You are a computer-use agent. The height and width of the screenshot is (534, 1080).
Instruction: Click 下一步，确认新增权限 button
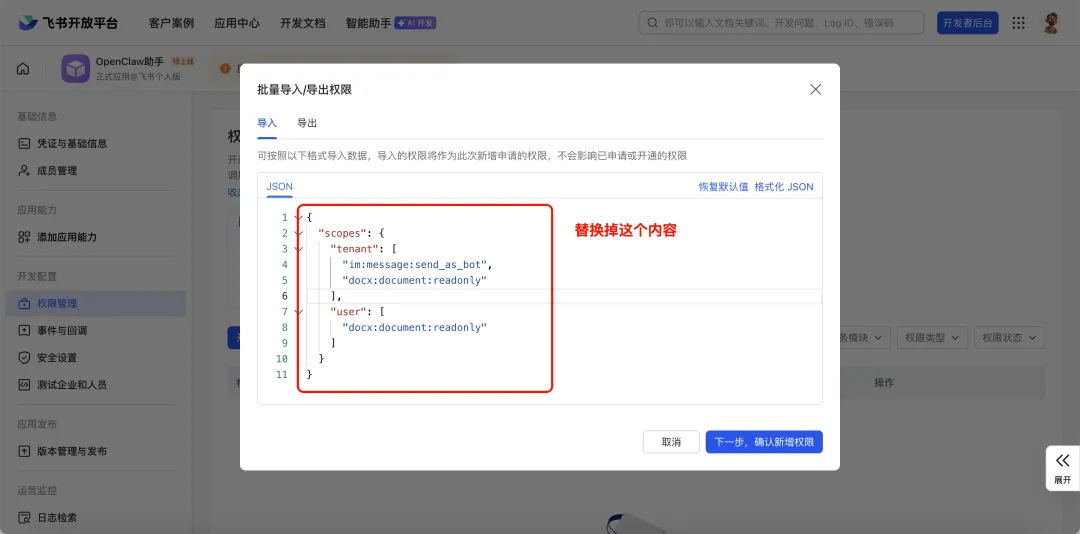764,442
